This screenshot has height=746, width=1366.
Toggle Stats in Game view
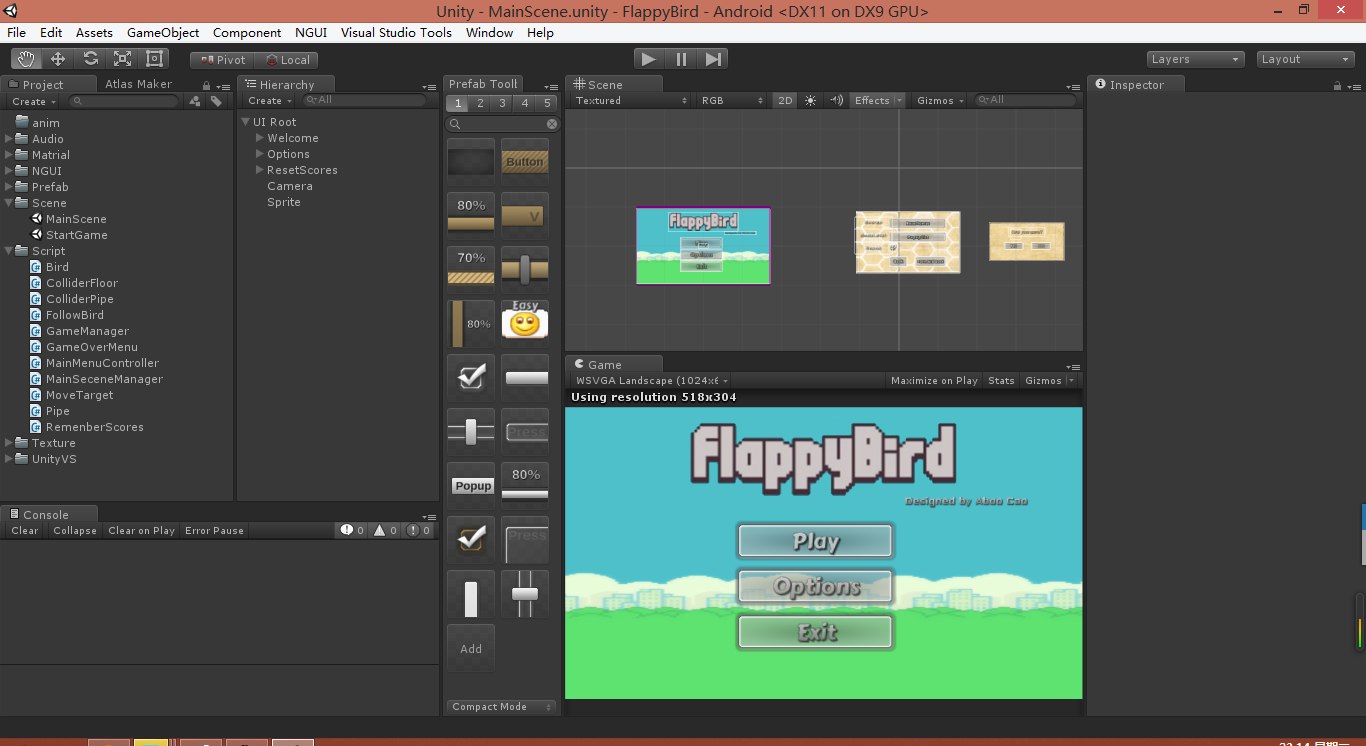tap(1001, 380)
